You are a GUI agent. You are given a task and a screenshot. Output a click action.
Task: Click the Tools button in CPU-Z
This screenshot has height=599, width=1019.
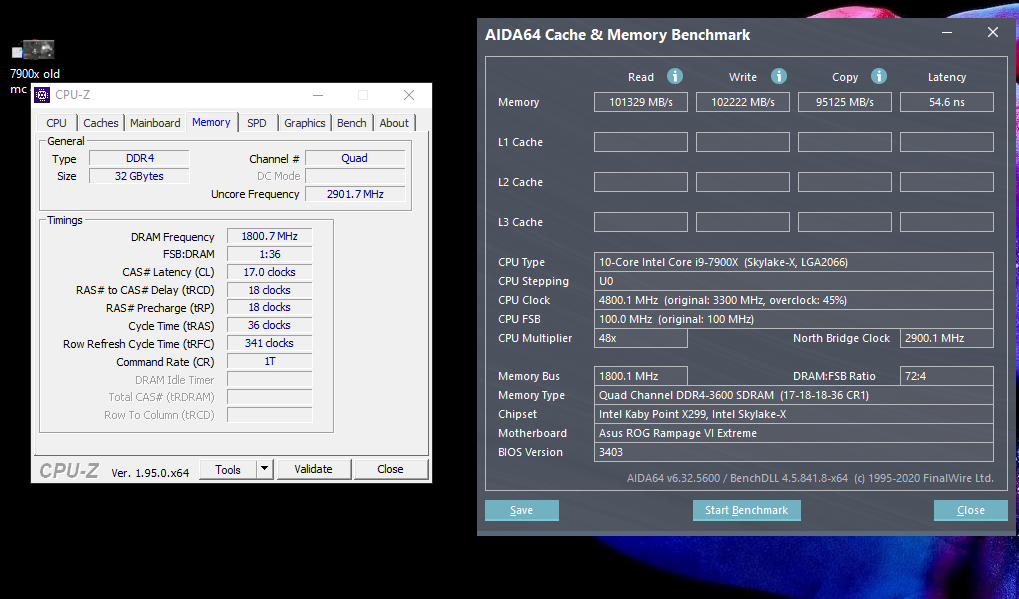tap(228, 469)
